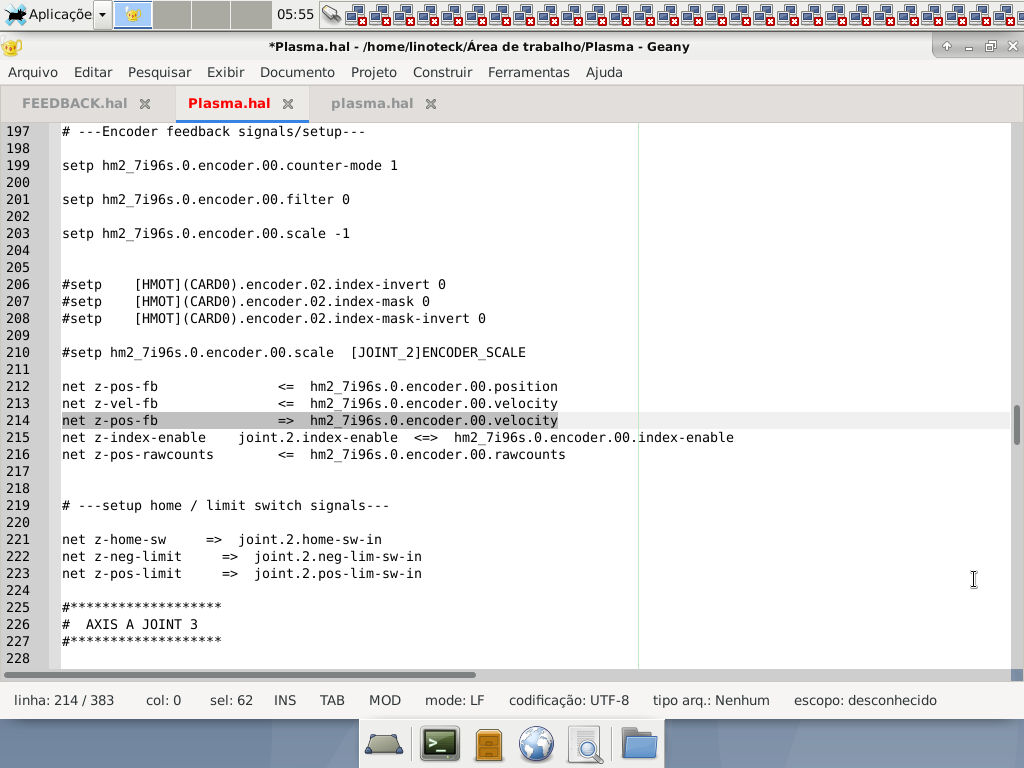Open the Editar menu
Image resolution: width=1024 pixels, height=768 pixels.
tap(93, 72)
